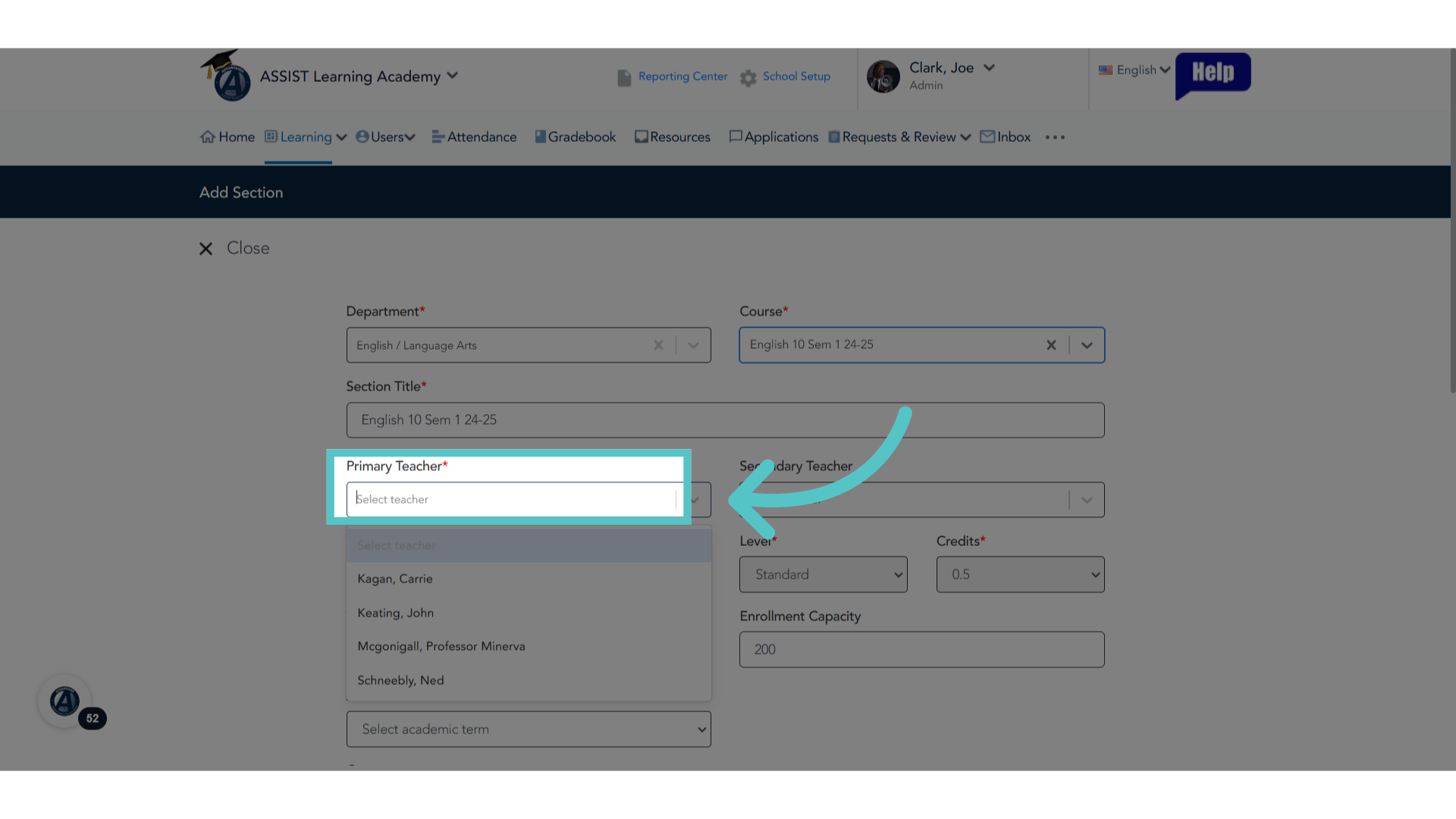Clear the English 10 Sem 1 24-25 course
This screenshot has width=1456, height=819.
coord(1051,345)
